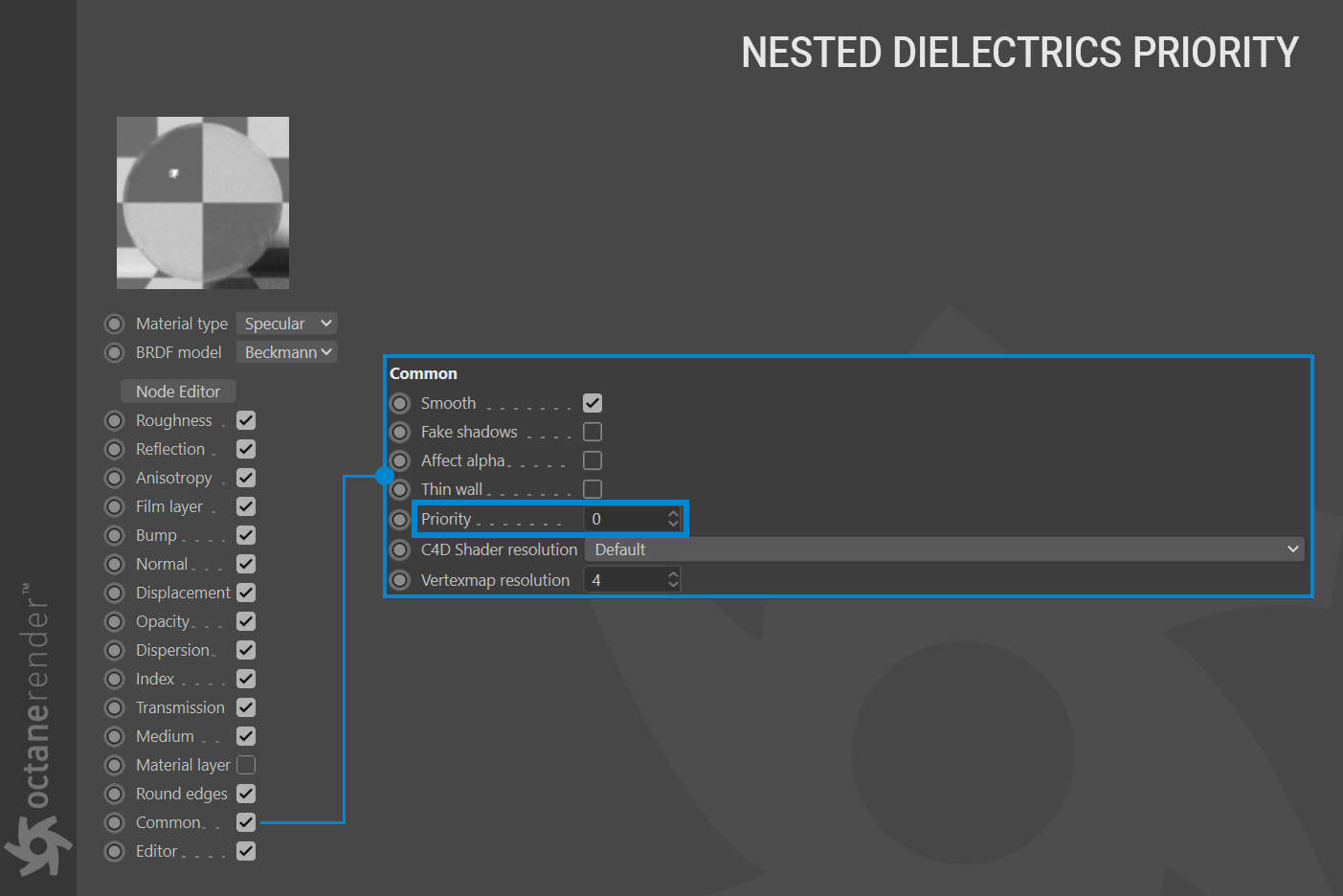Click the circle icon next to Dispersion
This screenshot has width=1343, height=896.
pos(115,650)
